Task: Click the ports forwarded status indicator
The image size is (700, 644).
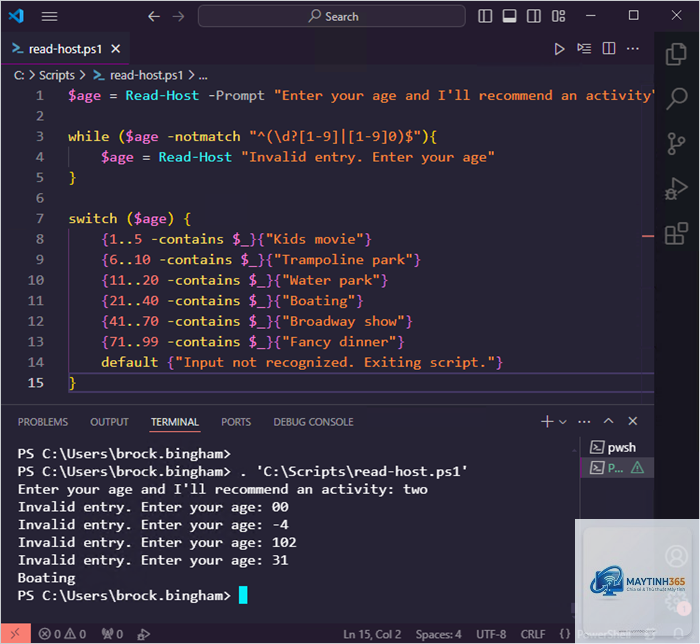Action: pyautogui.click(x=112, y=634)
